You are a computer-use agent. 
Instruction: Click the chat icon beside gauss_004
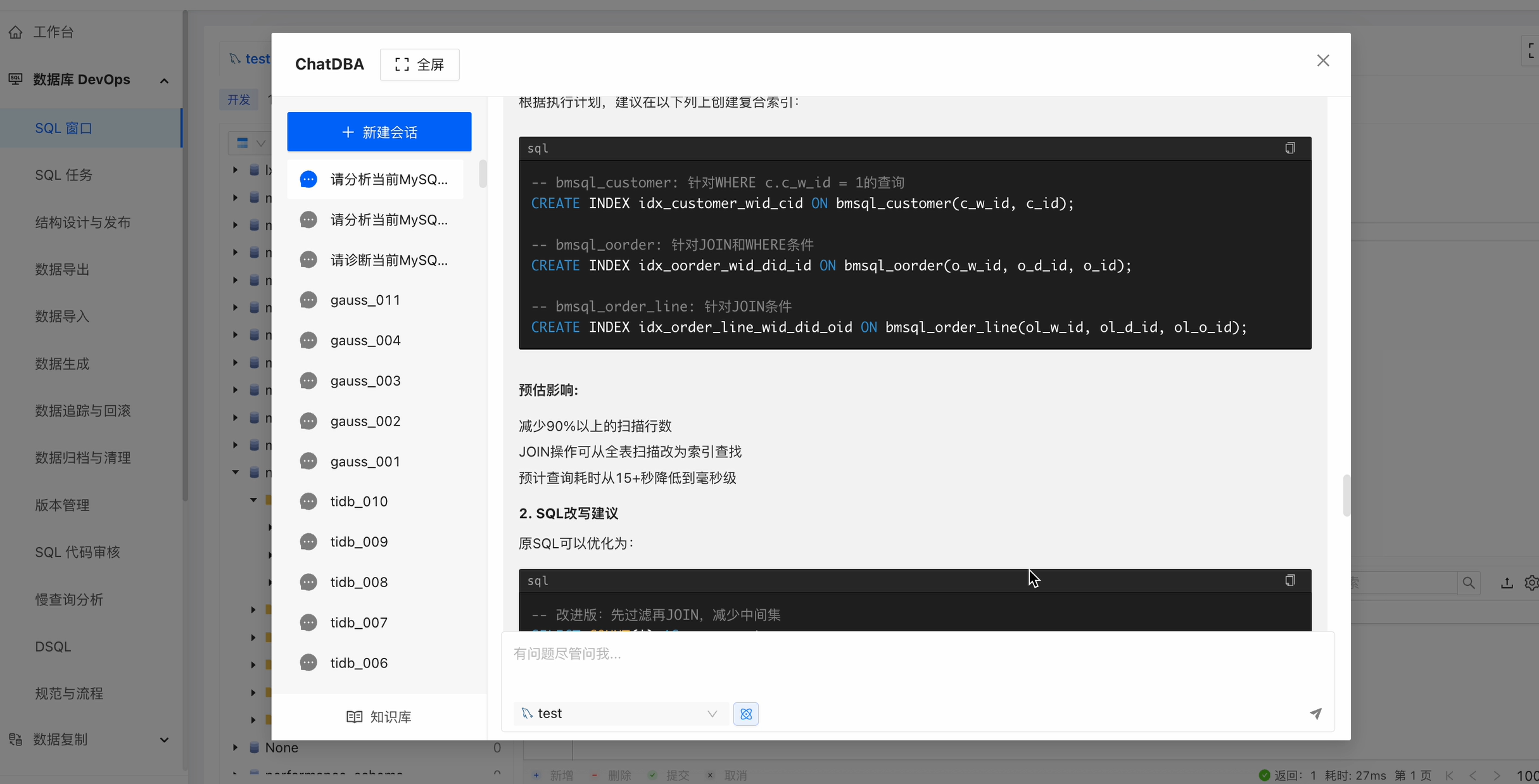pos(308,341)
